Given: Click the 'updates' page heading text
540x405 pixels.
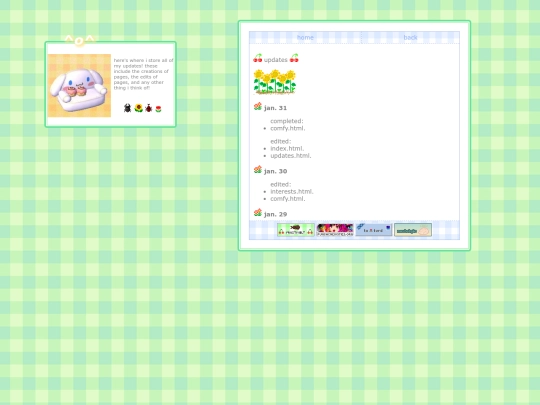Looking at the screenshot, I should [276, 60].
